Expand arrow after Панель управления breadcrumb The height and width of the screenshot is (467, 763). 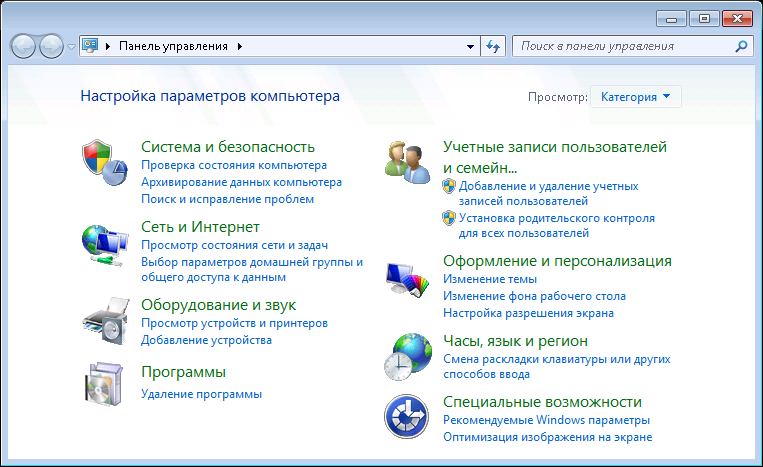point(240,46)
